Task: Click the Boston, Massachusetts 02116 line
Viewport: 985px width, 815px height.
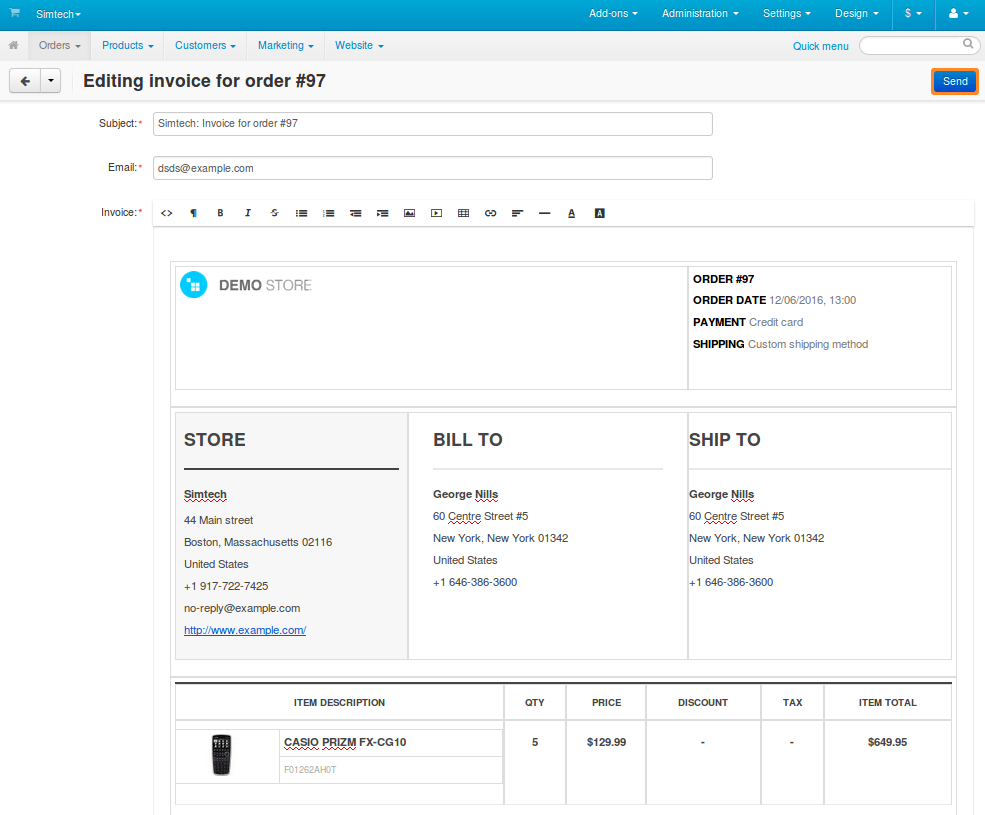Action: point(258,542)
